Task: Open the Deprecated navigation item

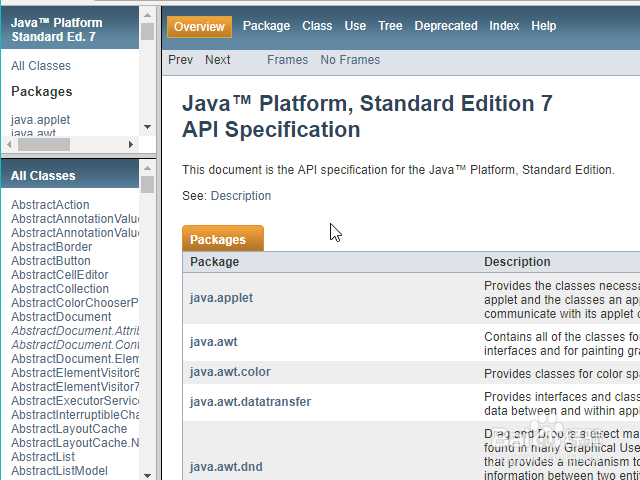Action: pos(446,26)
